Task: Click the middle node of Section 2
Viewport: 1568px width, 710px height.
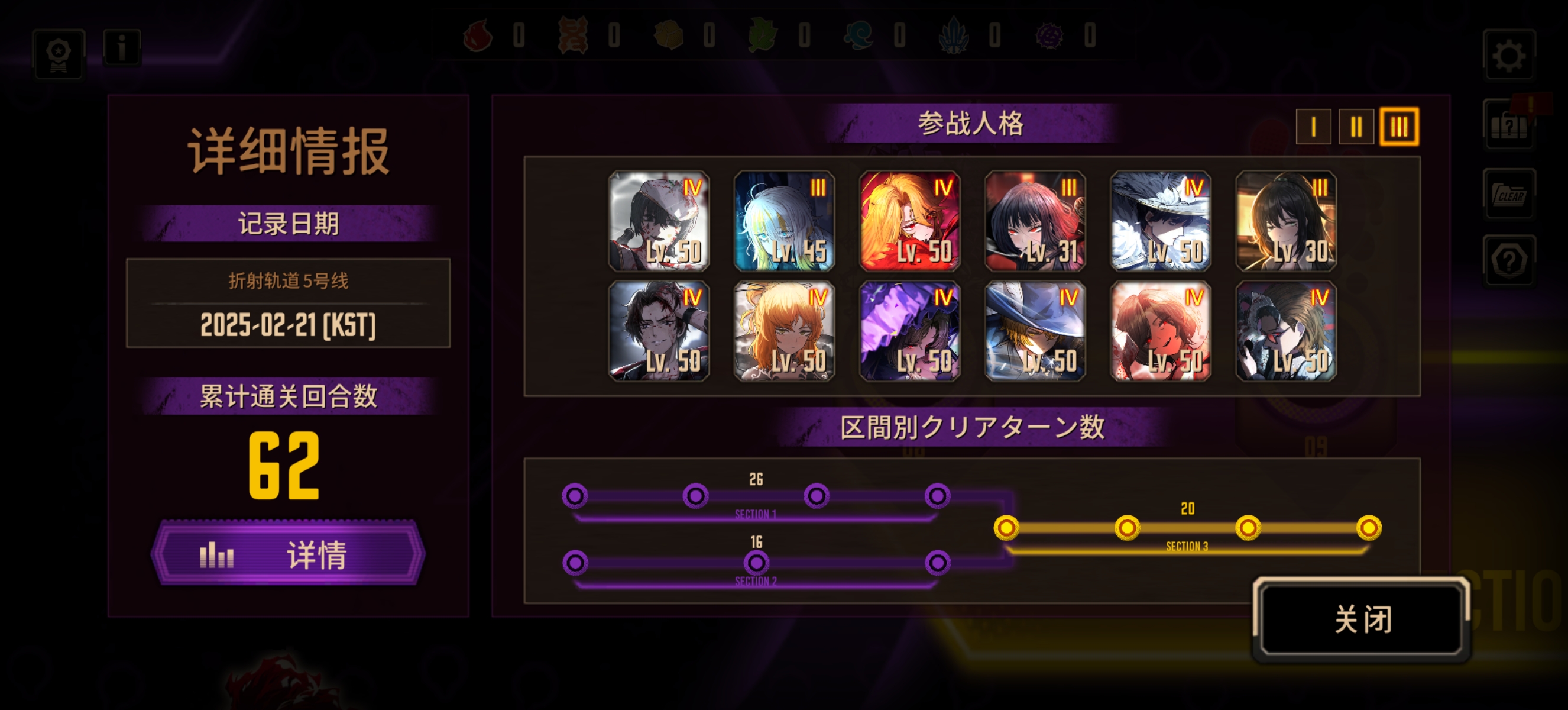Action: pos(756,563)
